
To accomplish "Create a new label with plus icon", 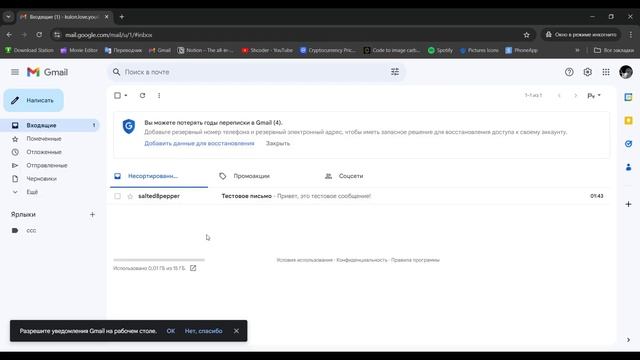I will click(x=92, y=214).
